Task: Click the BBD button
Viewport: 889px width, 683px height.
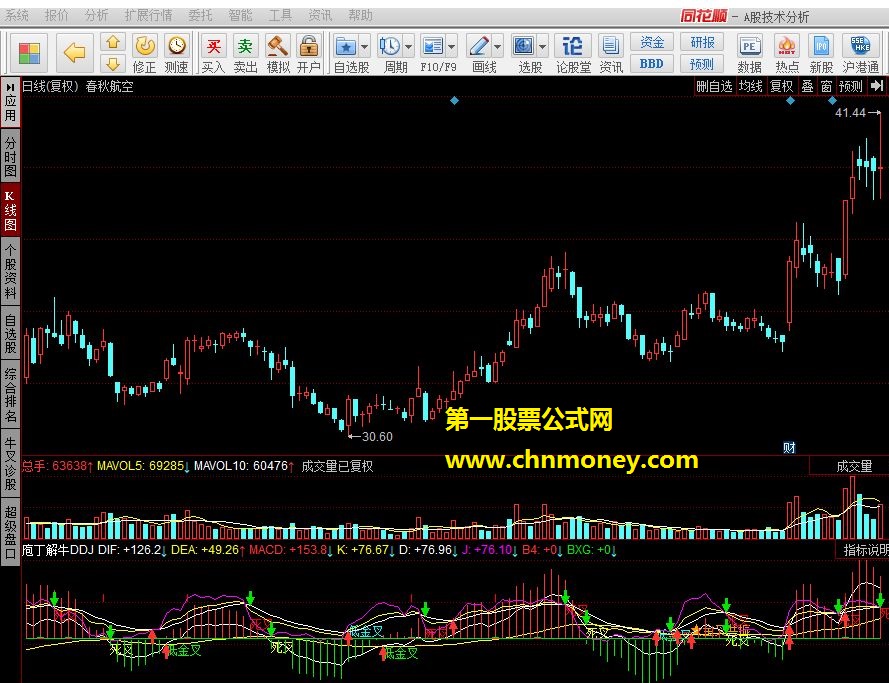Action: [x=652, y=63]
